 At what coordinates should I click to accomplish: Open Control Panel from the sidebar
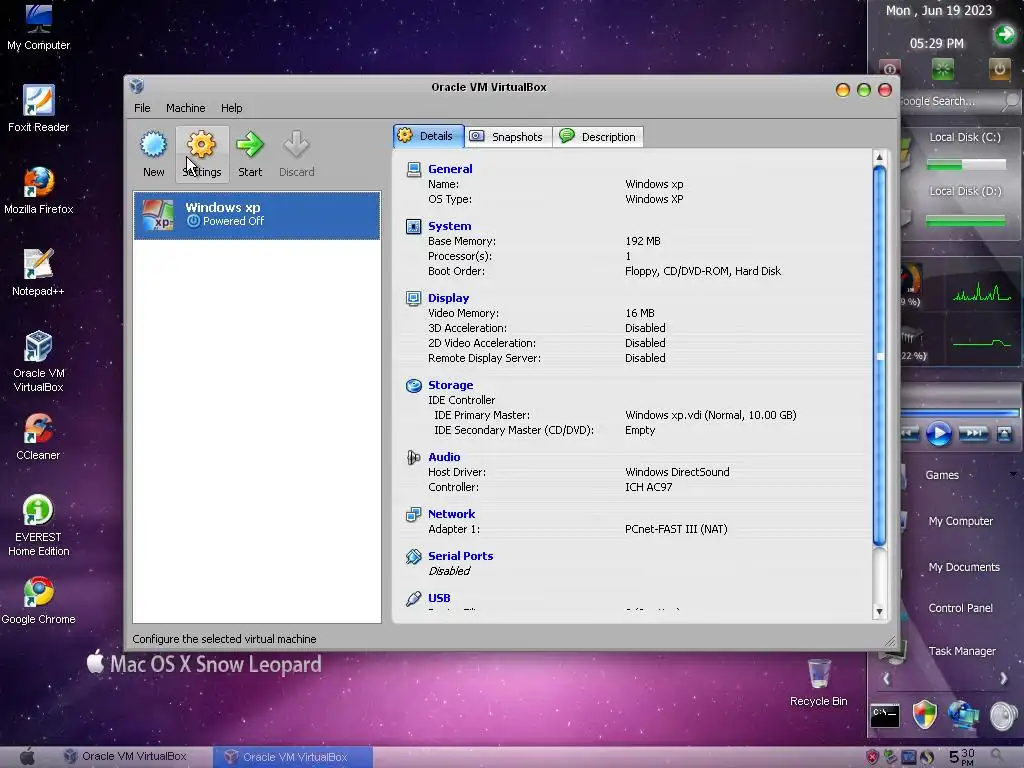[x=960, y=608]
